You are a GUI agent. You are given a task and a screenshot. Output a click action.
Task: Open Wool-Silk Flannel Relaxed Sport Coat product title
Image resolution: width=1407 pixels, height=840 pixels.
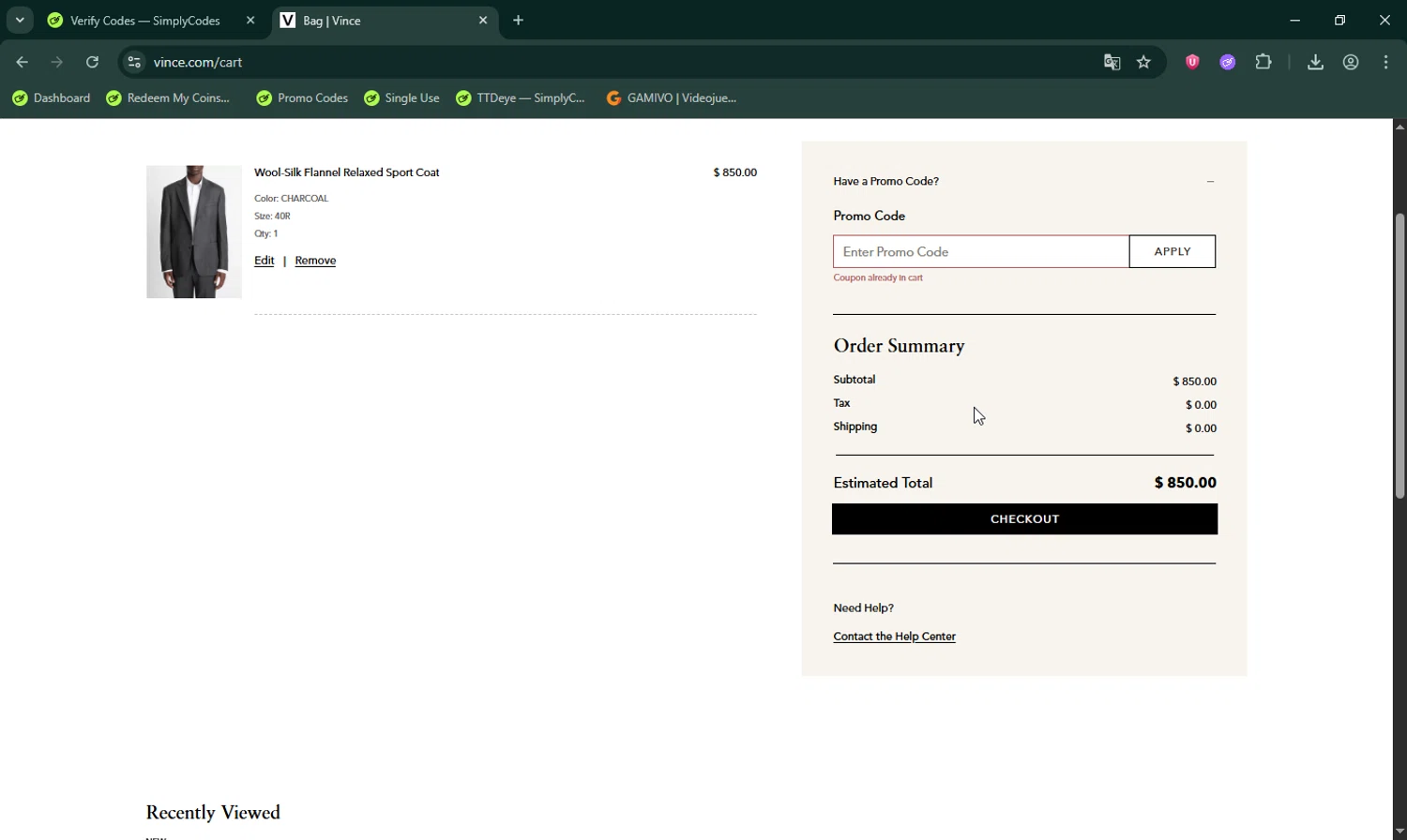[x=347, y=172]
